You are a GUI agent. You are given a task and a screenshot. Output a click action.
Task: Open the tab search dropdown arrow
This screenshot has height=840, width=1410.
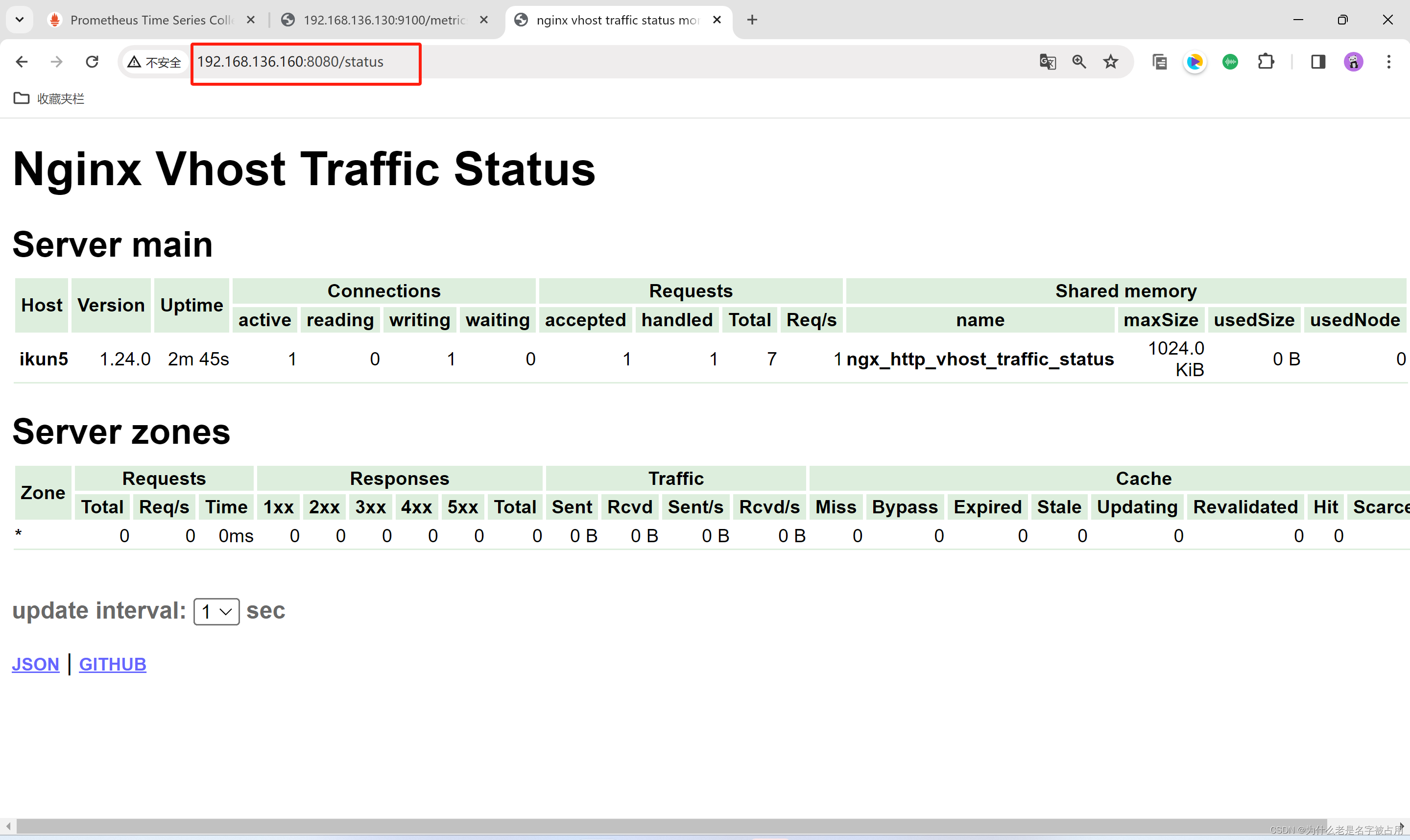(20, 20)
